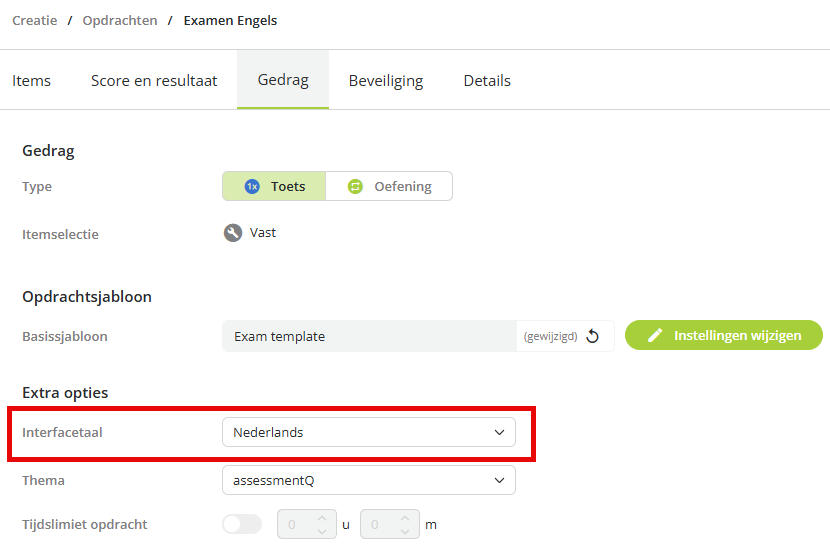
Task: Click the green repeat icon on Oefening
Action: pos(355,186)
